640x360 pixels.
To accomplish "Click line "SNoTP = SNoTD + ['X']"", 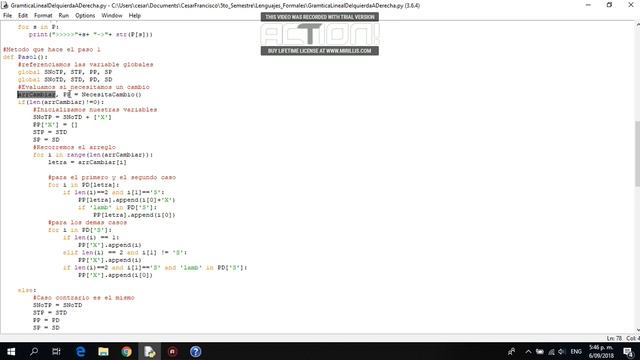I will (72, 117).
